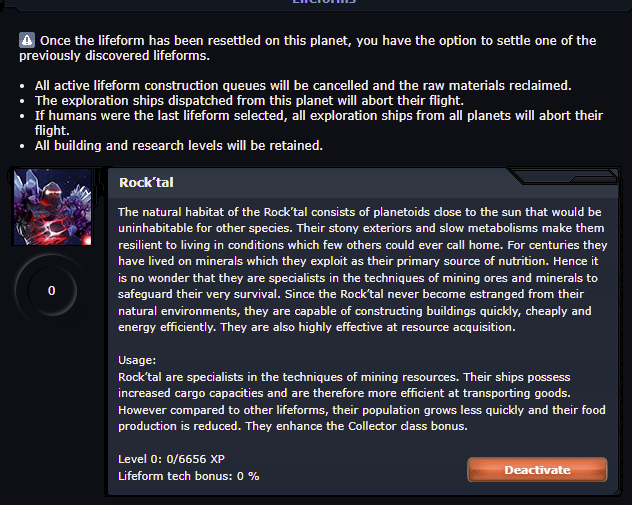Click the Lifeform tech bonus percentage
Screen dimensions: 632x505
188,475
